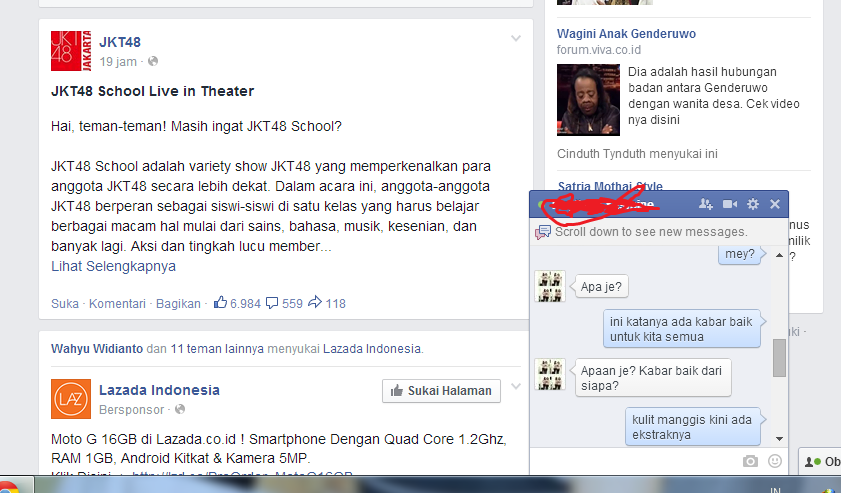
Task: Open the emoticon picker smiley icon
Action: [x=775, y=461]
